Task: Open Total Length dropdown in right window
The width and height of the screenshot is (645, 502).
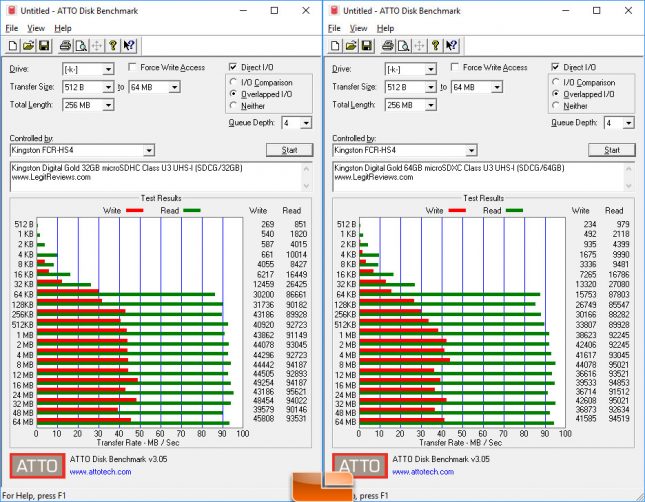Action: 431,105
